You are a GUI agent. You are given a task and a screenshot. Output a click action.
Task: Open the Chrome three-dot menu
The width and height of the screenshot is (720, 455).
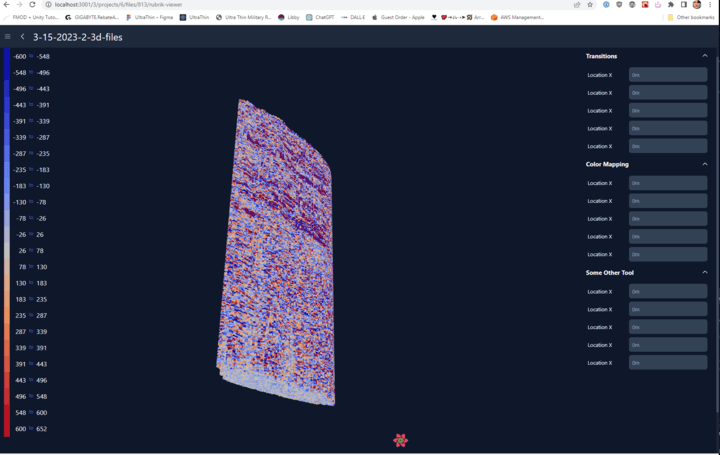[710, 5]
